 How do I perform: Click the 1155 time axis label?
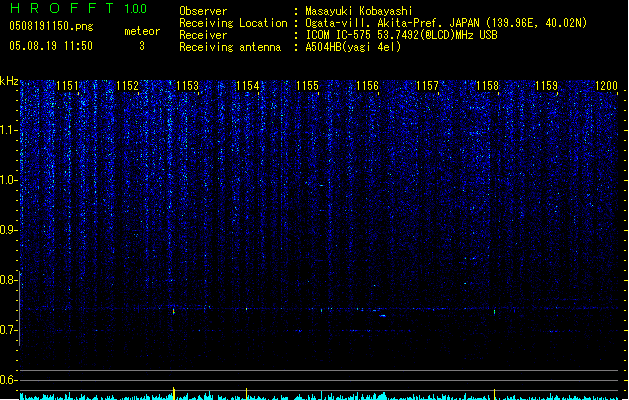[307, 85]
